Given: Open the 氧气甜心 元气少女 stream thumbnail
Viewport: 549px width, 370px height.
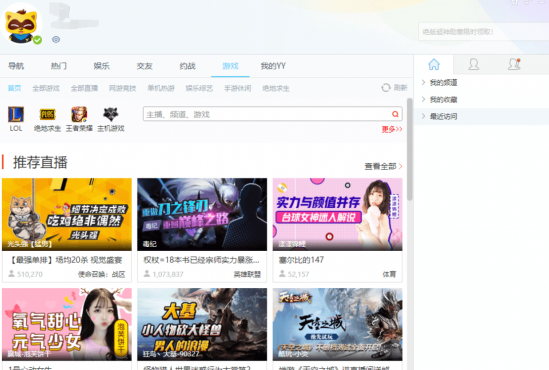Looking at the screenshot, I should pos(67,324).
